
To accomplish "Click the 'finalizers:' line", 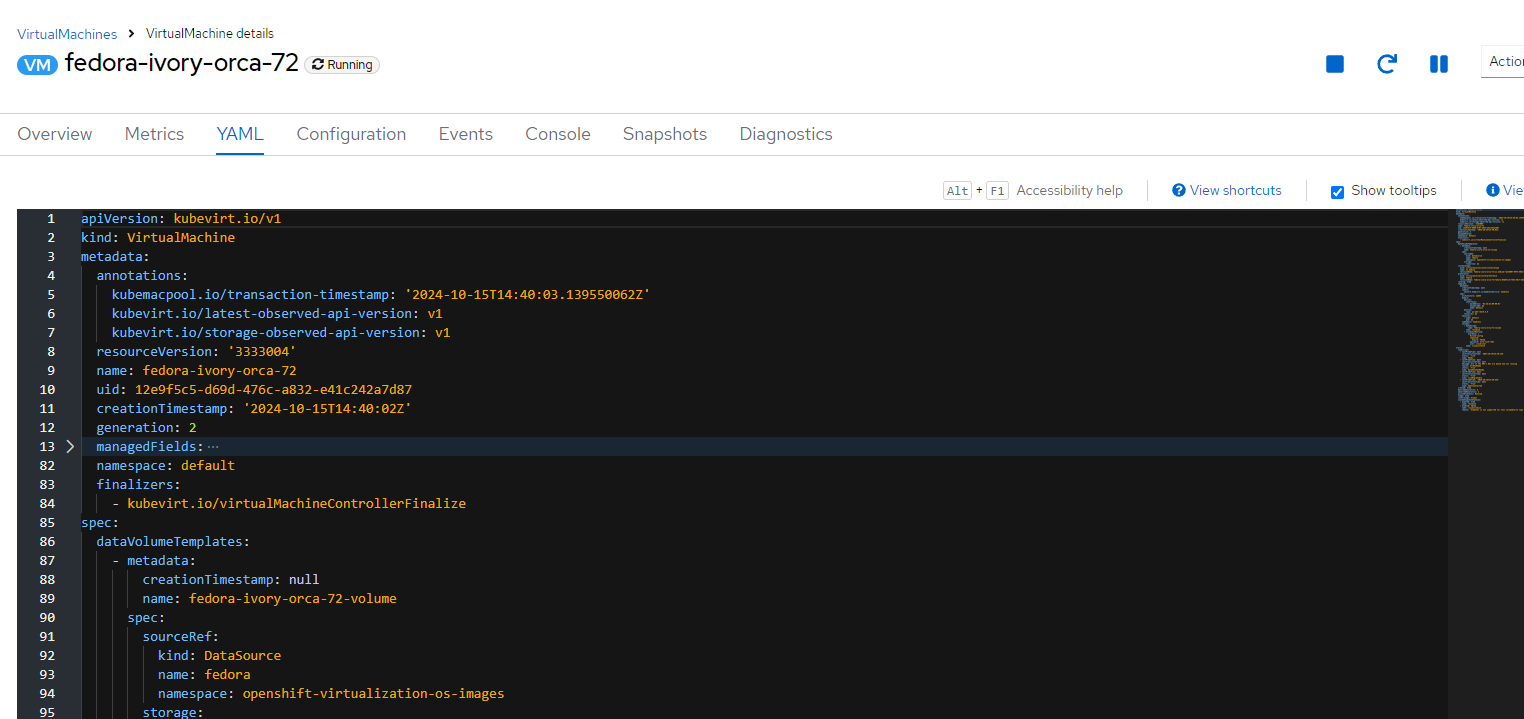I will pyautogui.click(x=138, y=485).
